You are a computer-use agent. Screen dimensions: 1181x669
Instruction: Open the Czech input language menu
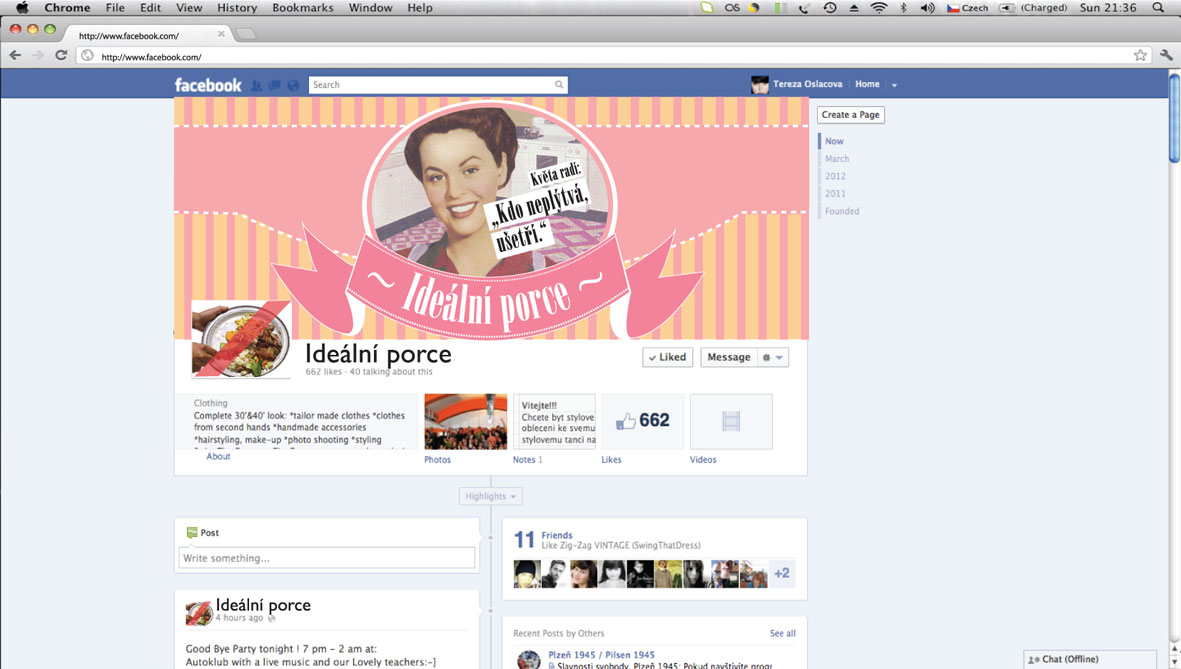967,8
